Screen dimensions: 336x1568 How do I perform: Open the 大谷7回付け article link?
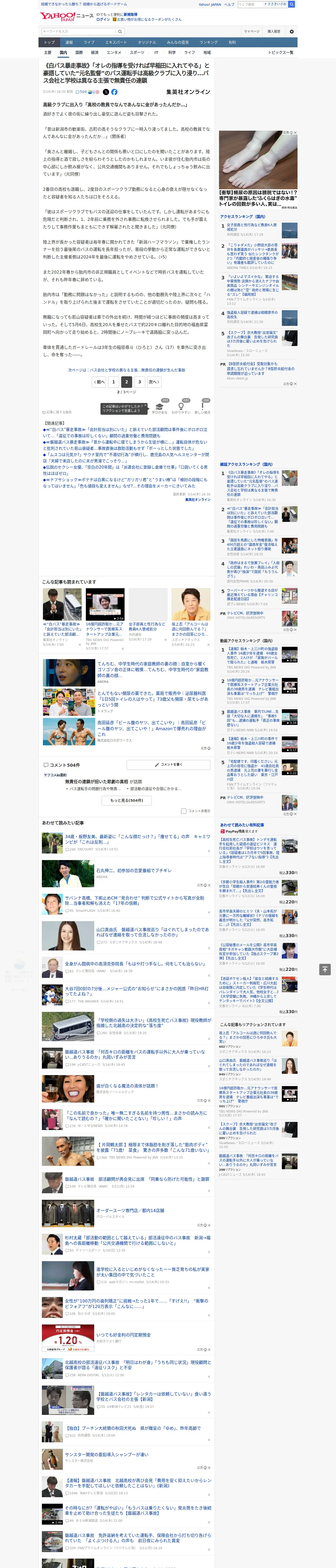137,991
